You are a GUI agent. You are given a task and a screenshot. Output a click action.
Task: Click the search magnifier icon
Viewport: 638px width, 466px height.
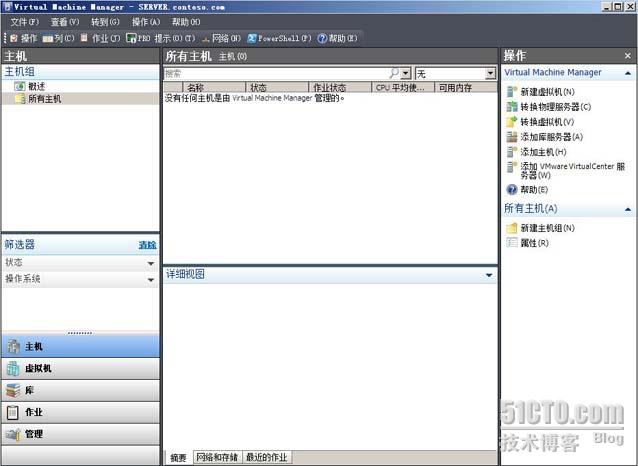pos(394,73)
